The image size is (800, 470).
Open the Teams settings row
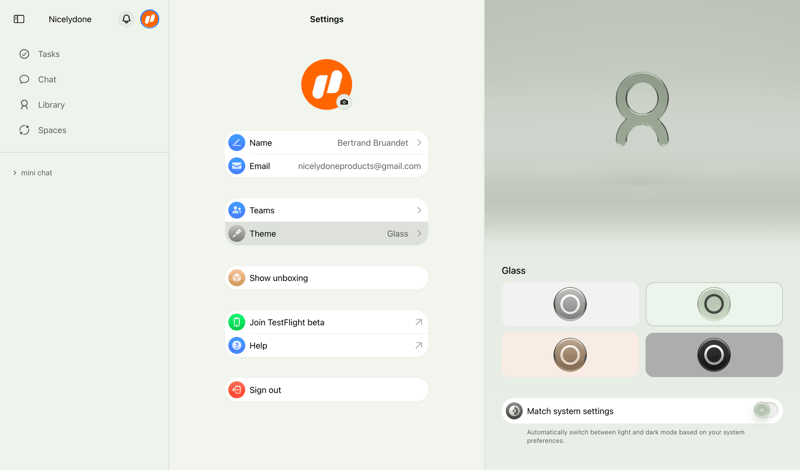point(327,210)
